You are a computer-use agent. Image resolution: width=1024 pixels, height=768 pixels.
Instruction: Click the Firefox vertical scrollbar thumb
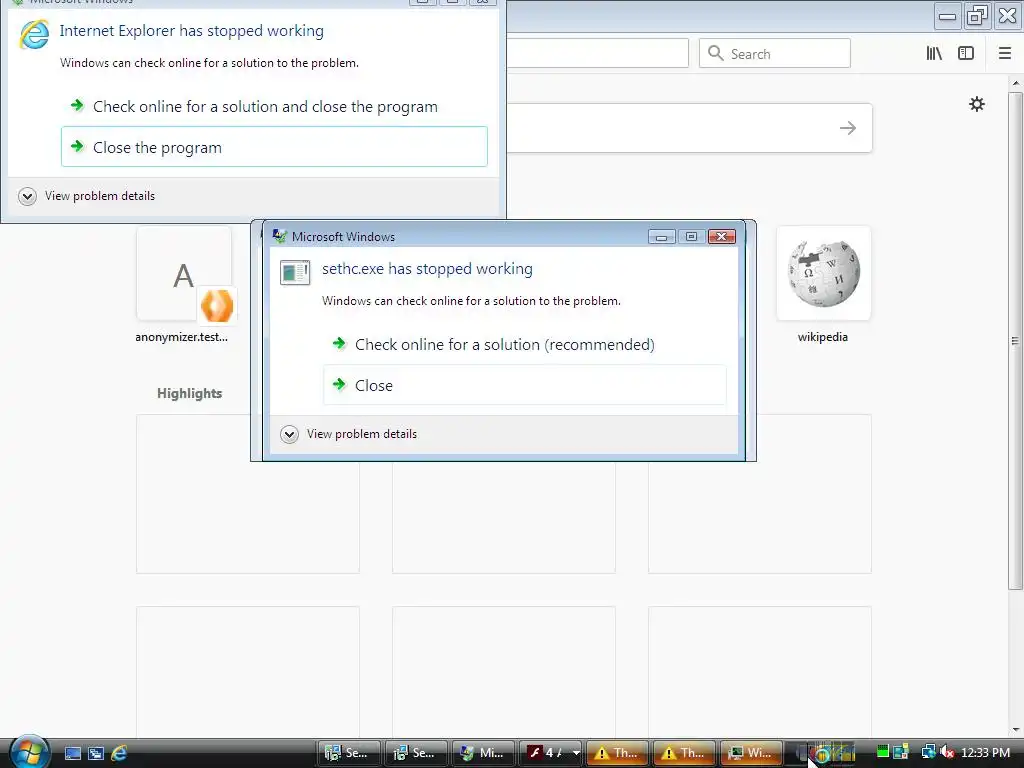[x=1015, y=340]
